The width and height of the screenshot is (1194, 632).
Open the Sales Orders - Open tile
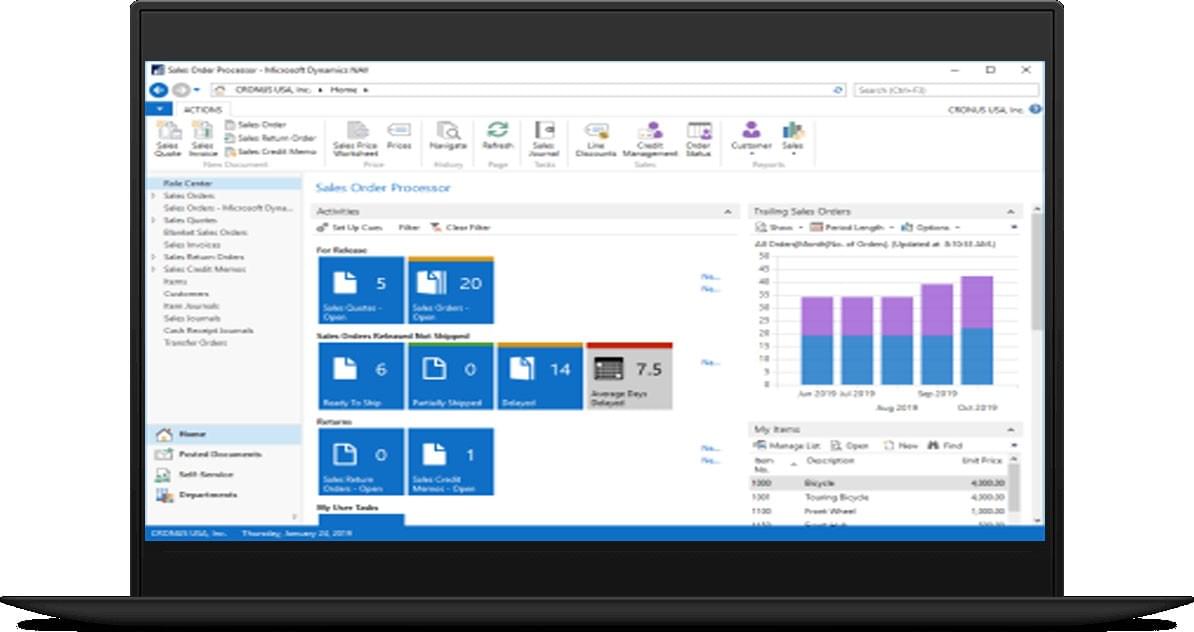pyautogui.click(x=451, y=290)
